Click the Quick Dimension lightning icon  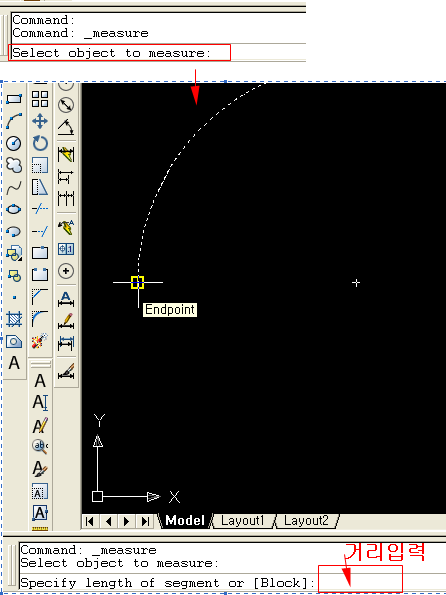click(66, 155)
